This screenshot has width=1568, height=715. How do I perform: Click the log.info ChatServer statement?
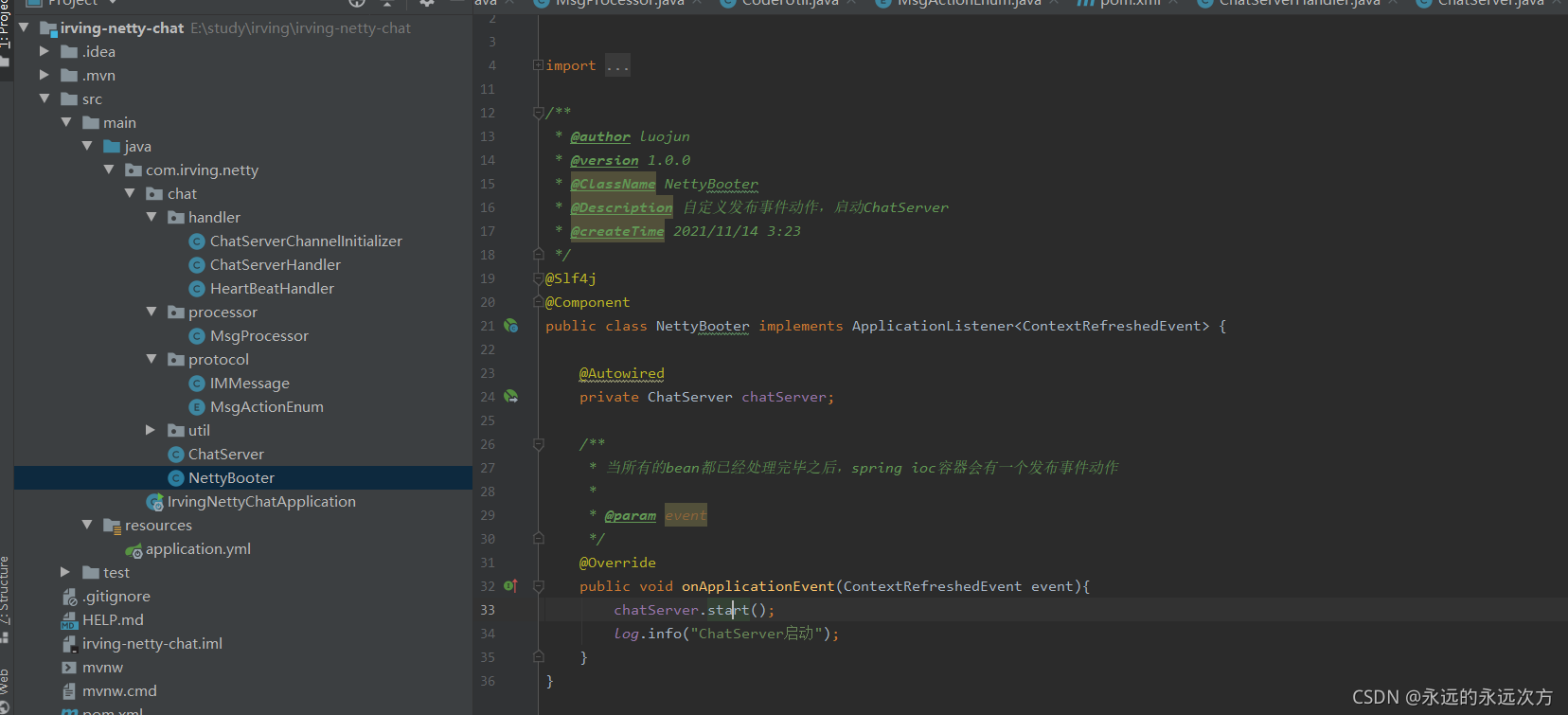coord(726,634)
